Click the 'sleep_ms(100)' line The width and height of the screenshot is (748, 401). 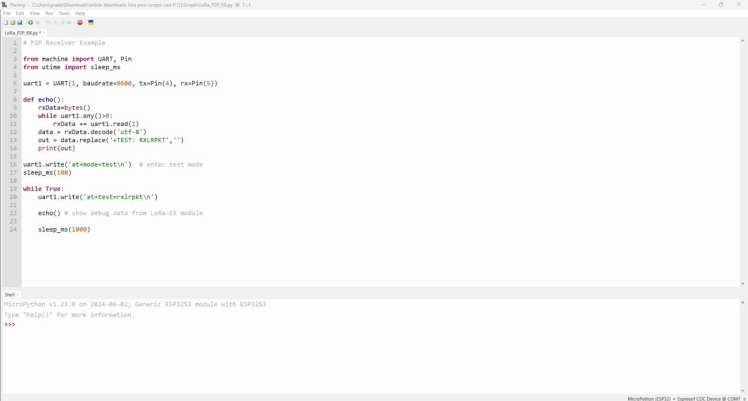[x=47, y=173]
